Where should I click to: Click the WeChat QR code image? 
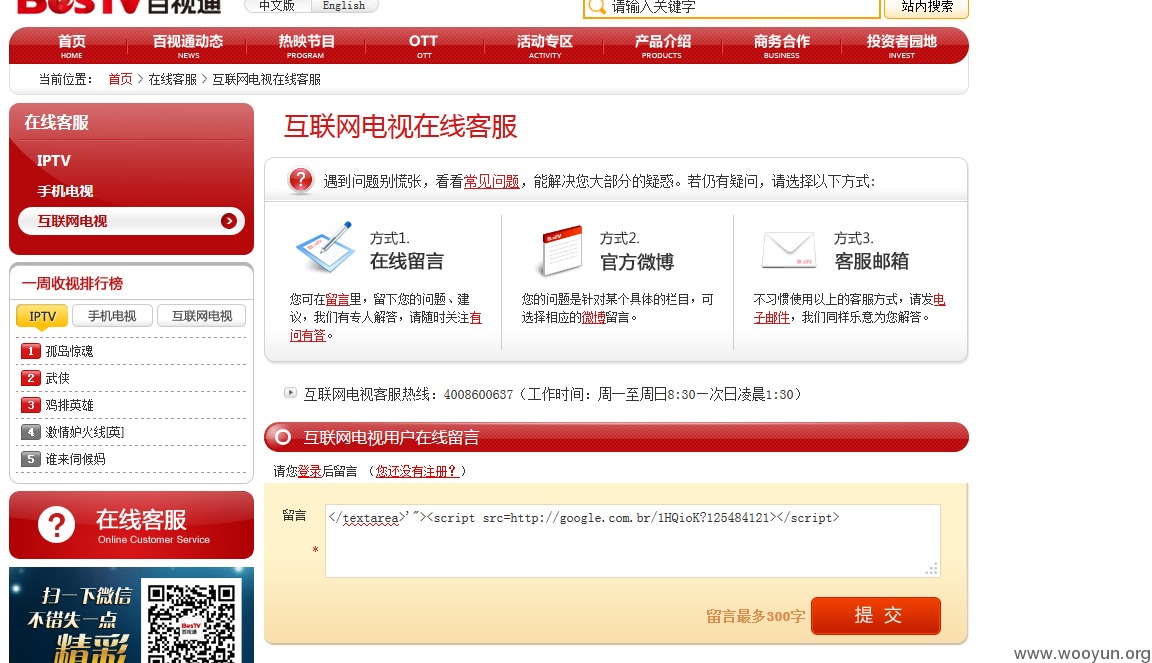pos(191,623)
